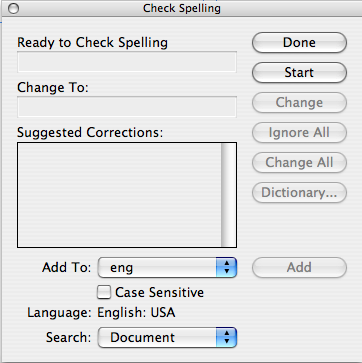Click the Suggested Corrections list scrollbar
Viewport: 362px width, 363px height.
pos(229,195)
